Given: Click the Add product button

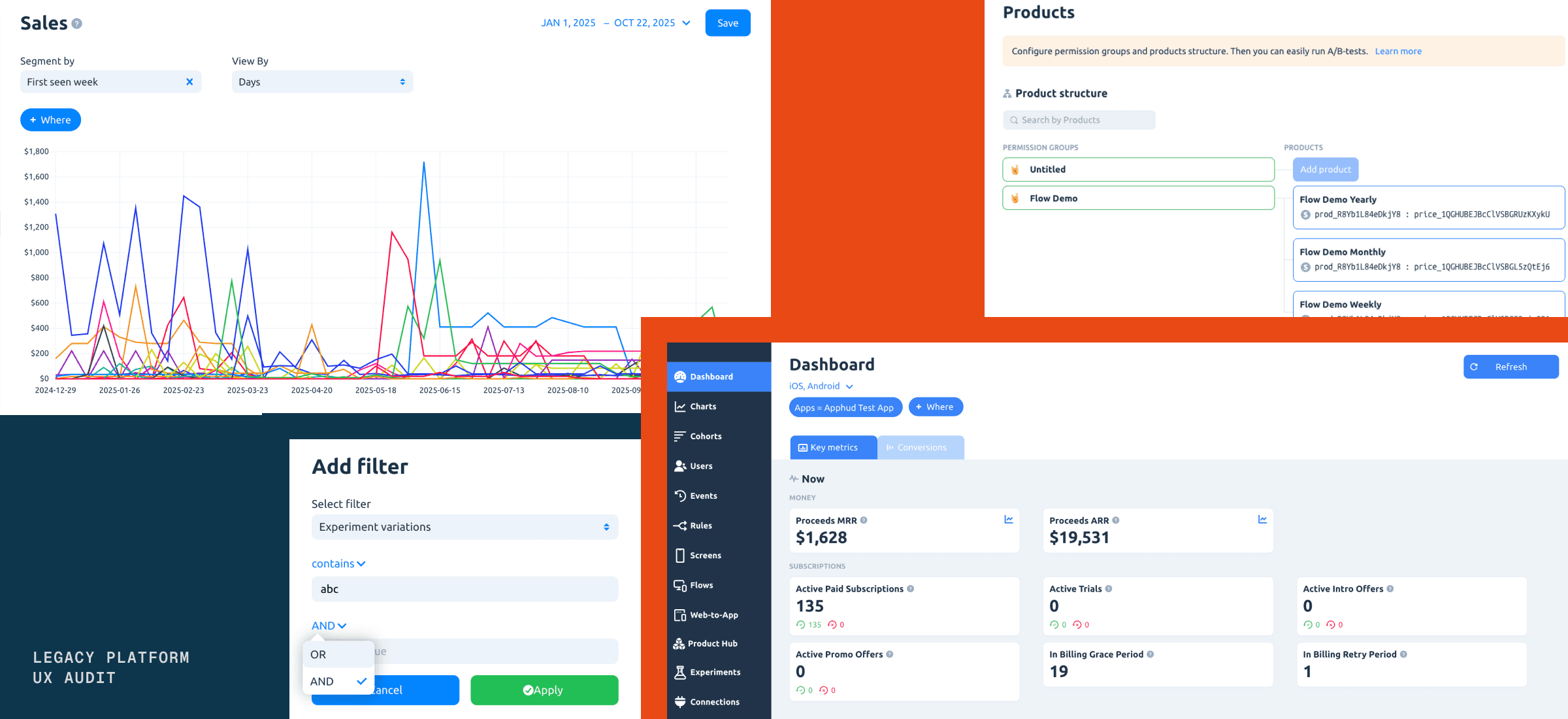Looking at the screenshot, I should pos(1325,169).
